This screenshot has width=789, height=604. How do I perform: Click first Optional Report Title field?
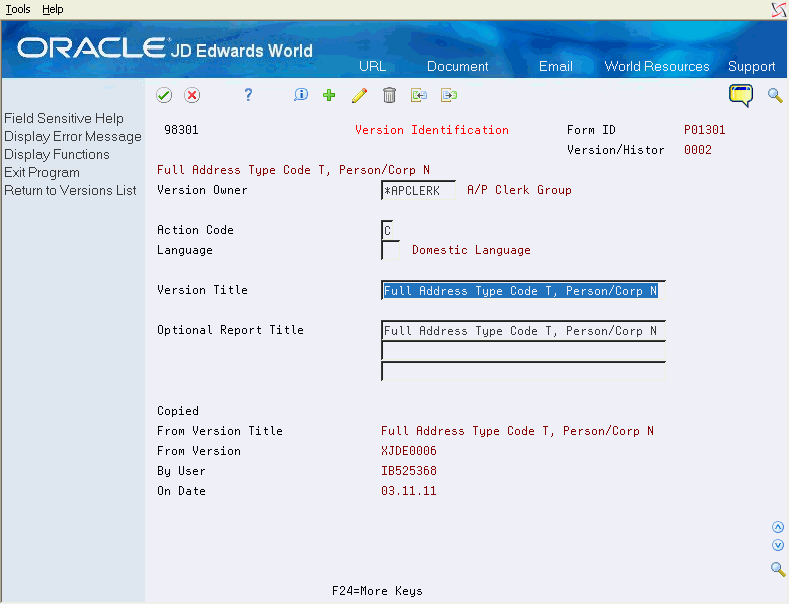pos(523,331)
